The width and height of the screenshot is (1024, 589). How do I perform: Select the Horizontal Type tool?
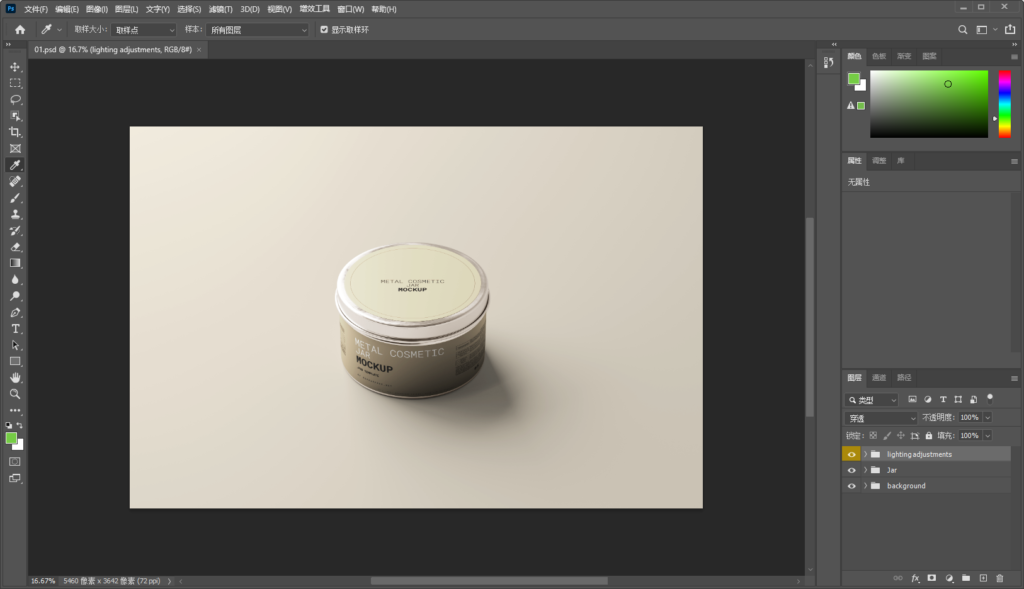(x=15, y=329)
